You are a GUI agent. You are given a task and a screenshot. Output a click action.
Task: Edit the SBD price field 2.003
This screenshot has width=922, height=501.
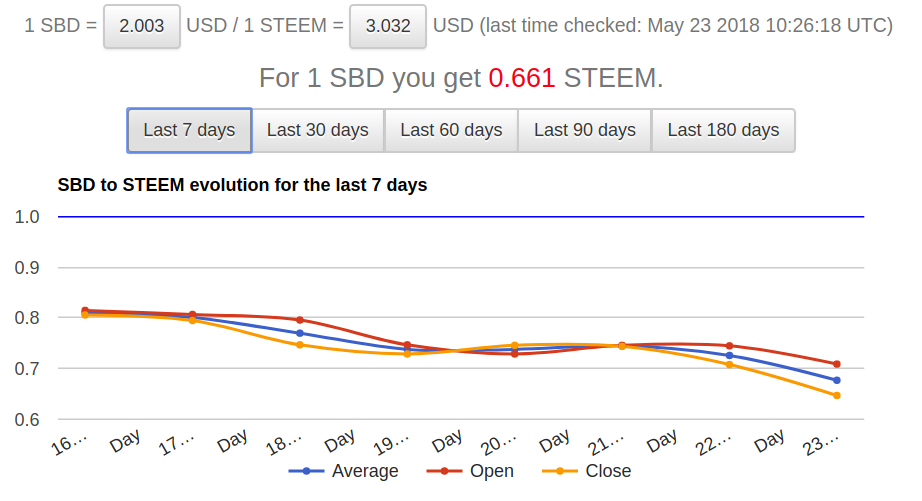click(x=142, y=26)
